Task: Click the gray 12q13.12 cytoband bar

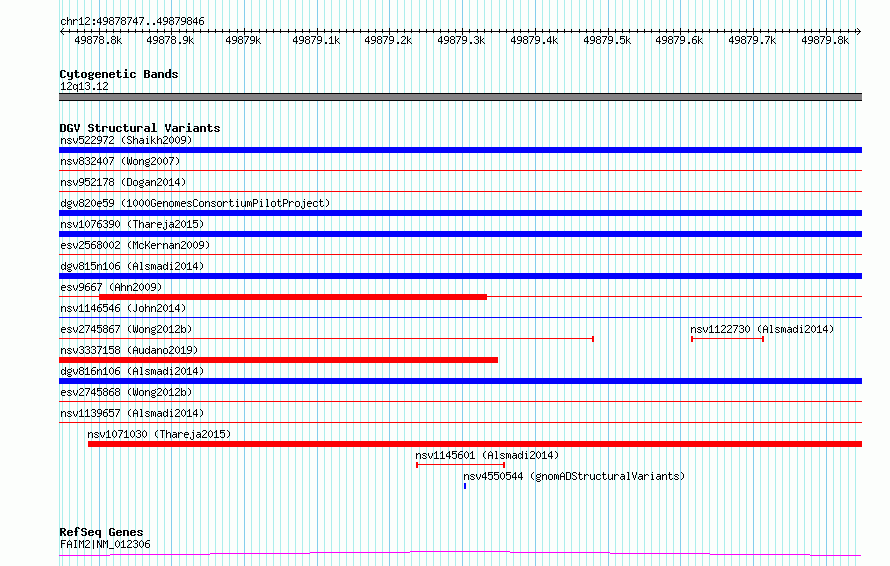Action: point(460,97)
